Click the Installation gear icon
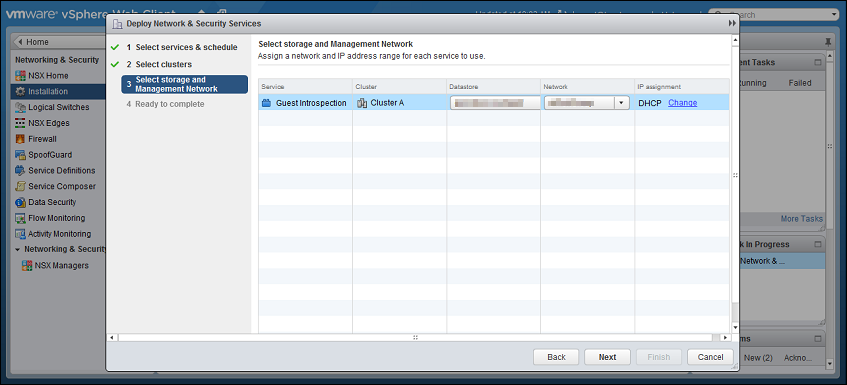This screenshot has height=385, width=847. (20, 91)
